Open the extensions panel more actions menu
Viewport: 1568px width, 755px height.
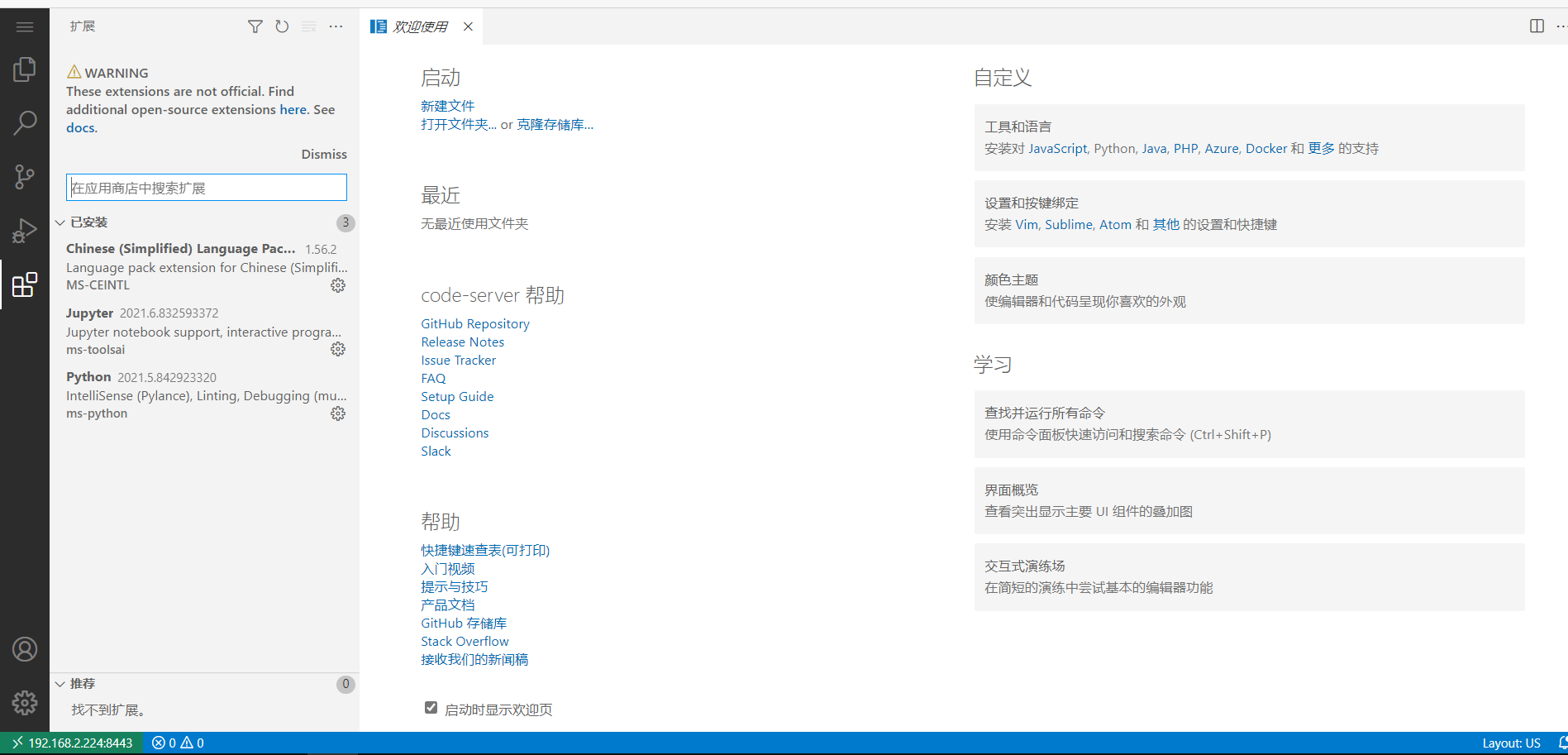(336, 26)
